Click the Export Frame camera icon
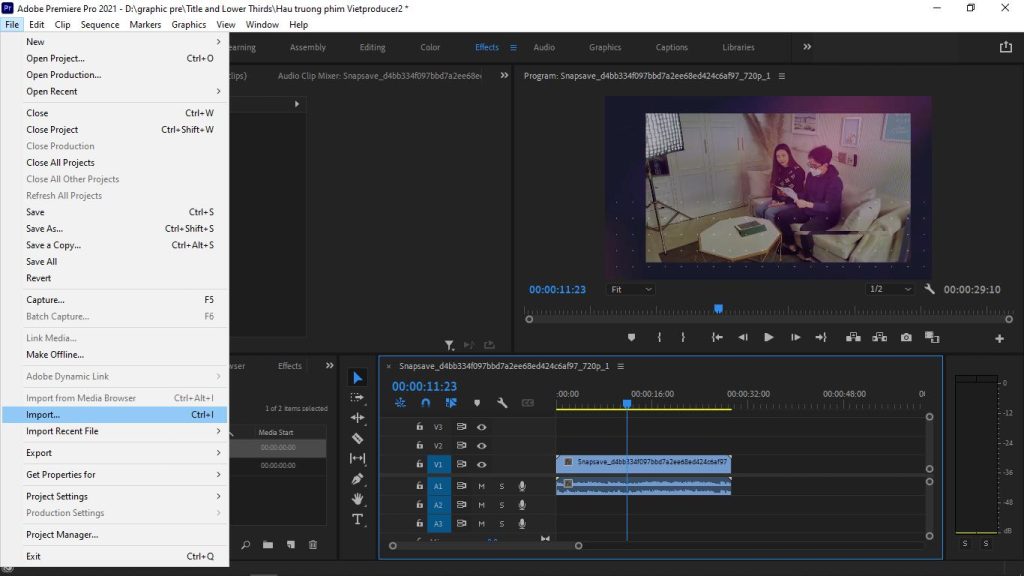Viewport: 1024px width, 576px height. [906, 338]
